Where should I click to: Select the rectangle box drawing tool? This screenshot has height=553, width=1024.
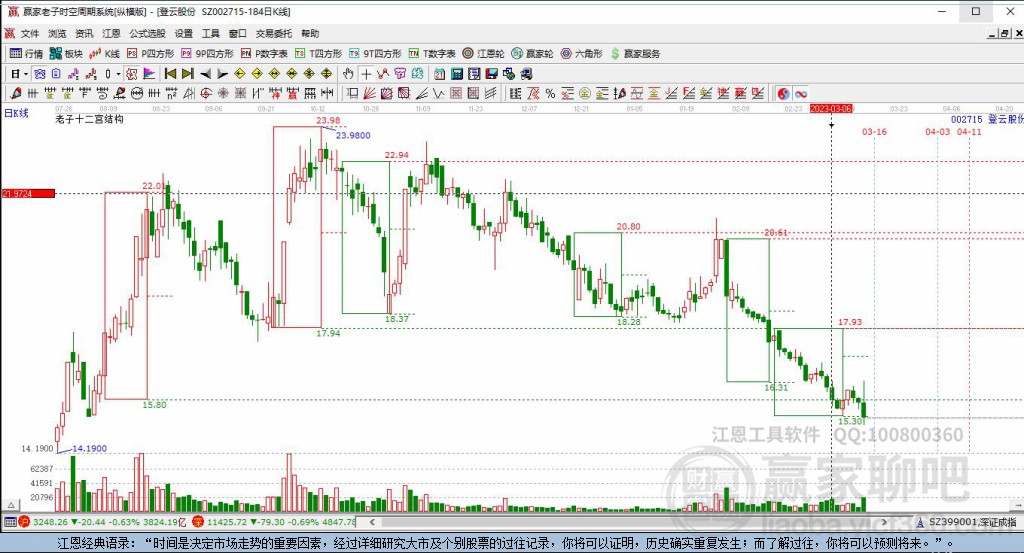pyautogui.click(x=353, y=93)
